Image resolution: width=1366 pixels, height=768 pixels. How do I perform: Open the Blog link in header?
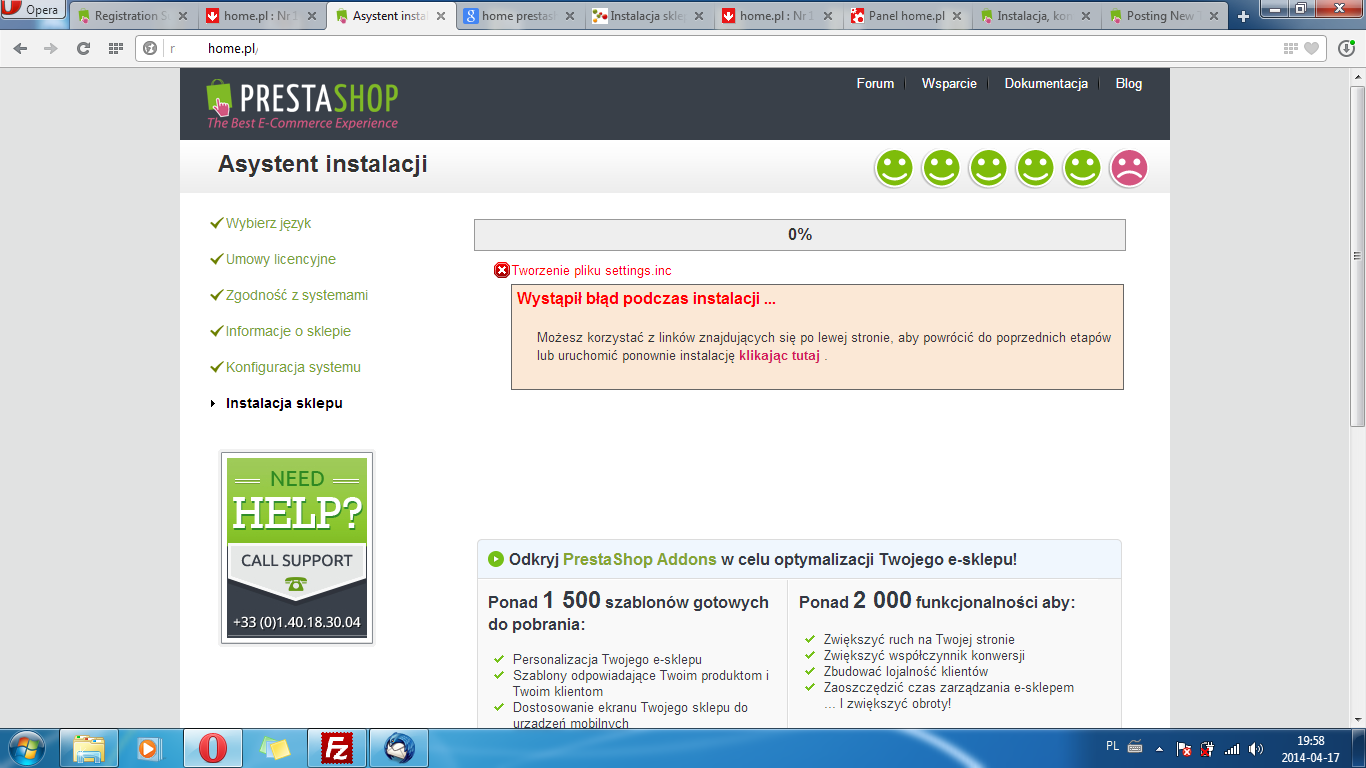(1129, 84)
